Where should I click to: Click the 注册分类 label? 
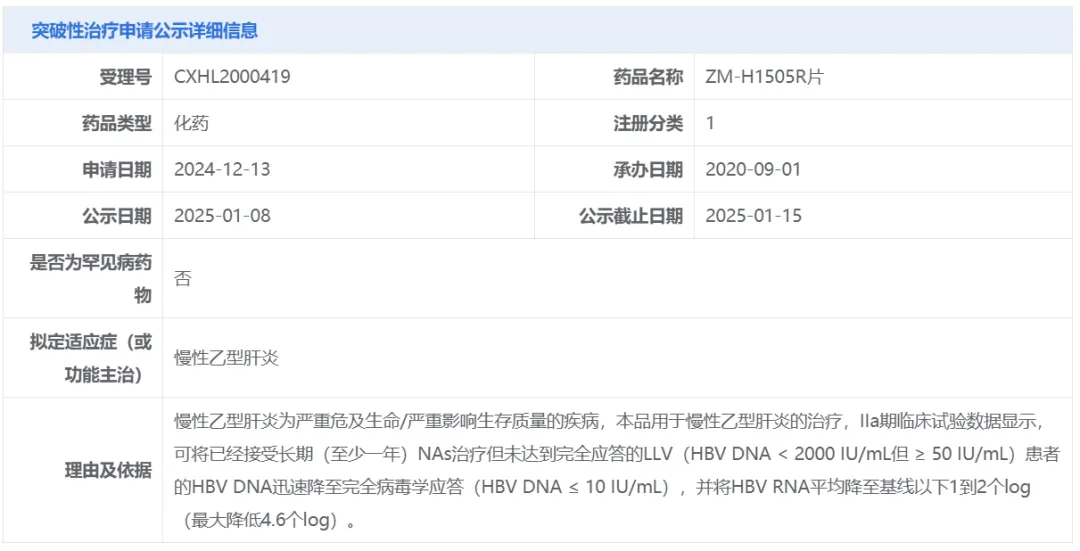tap(648, 123)
